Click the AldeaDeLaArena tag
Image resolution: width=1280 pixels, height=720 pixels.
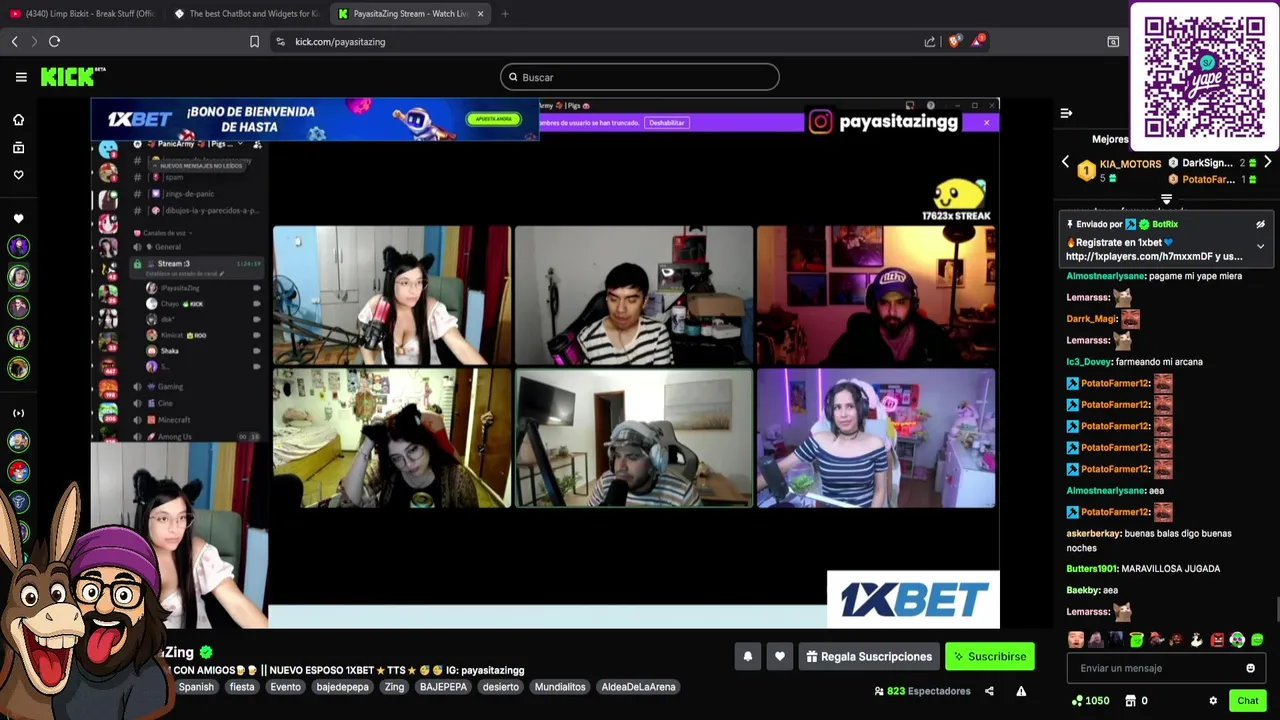639,687
